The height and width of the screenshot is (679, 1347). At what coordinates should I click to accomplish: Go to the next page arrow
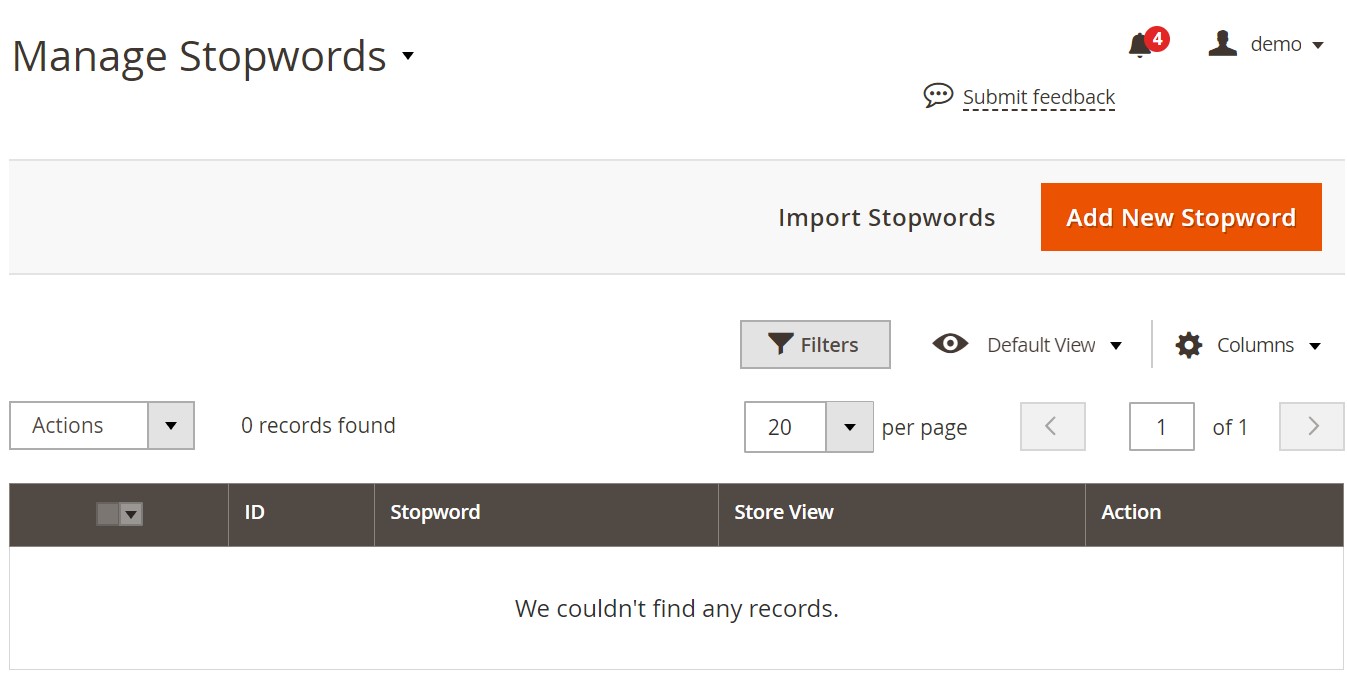(1312, 427)
